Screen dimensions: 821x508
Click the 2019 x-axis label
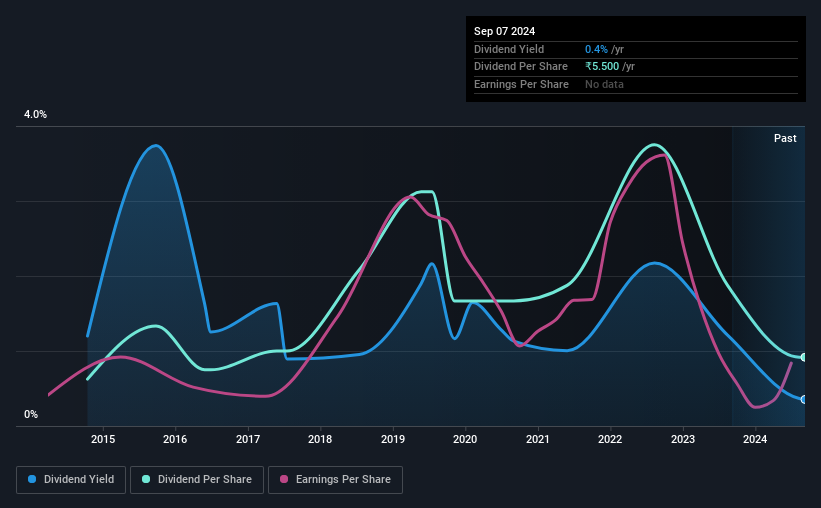point(393,439)
